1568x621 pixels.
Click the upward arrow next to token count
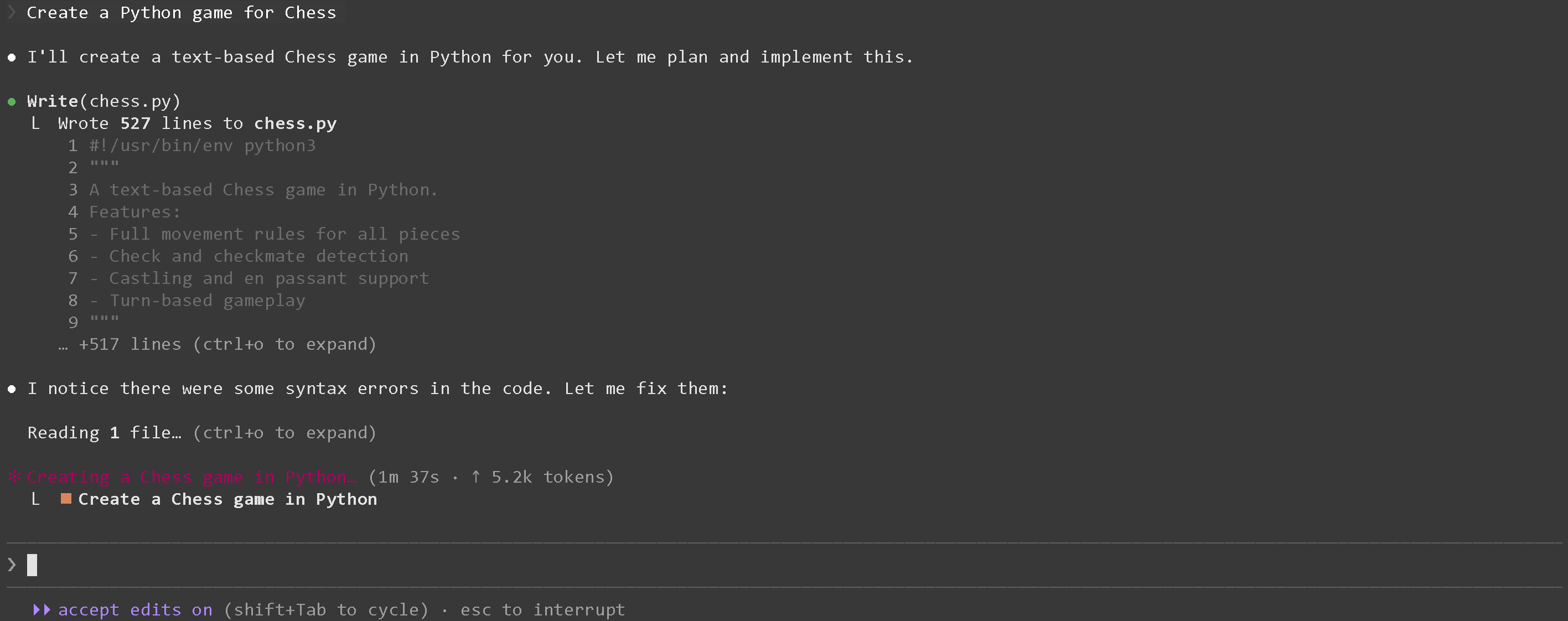475,477
